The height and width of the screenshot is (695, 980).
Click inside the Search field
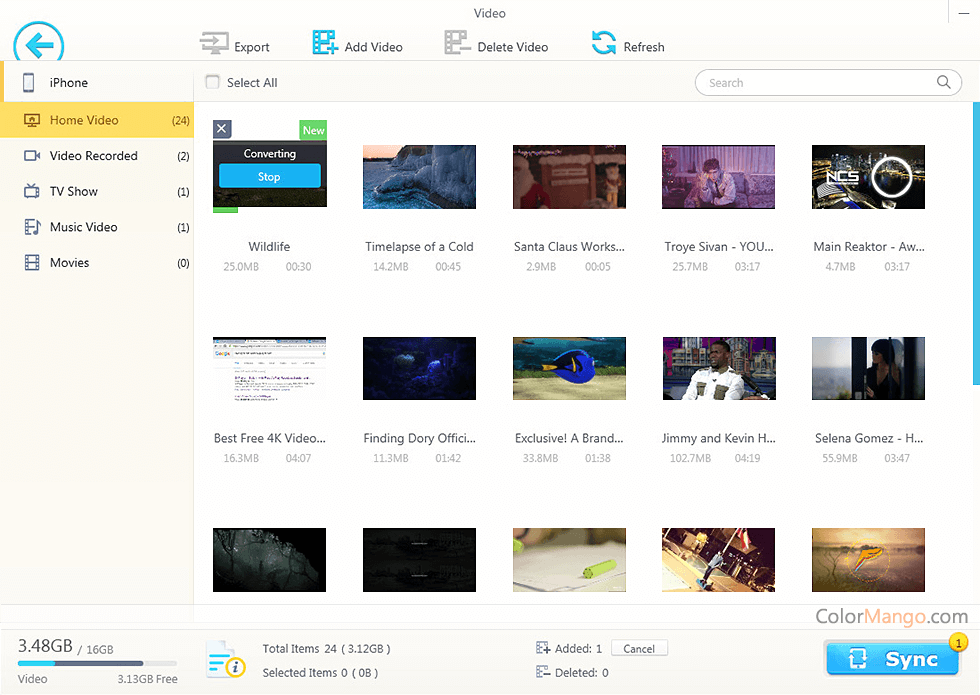click(815, 83)
